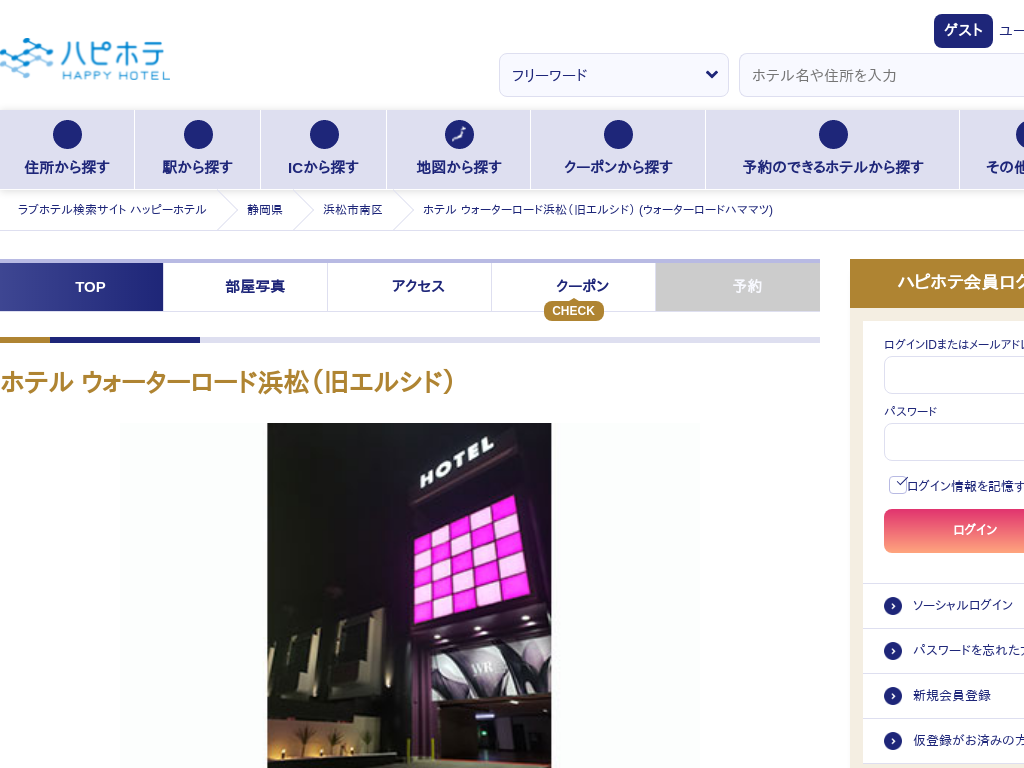Click the circle icon above 予約のできるホテルから探す
Image resolution: width=1024 pixels, height=768 pixels.
click(x=833, y=135)
